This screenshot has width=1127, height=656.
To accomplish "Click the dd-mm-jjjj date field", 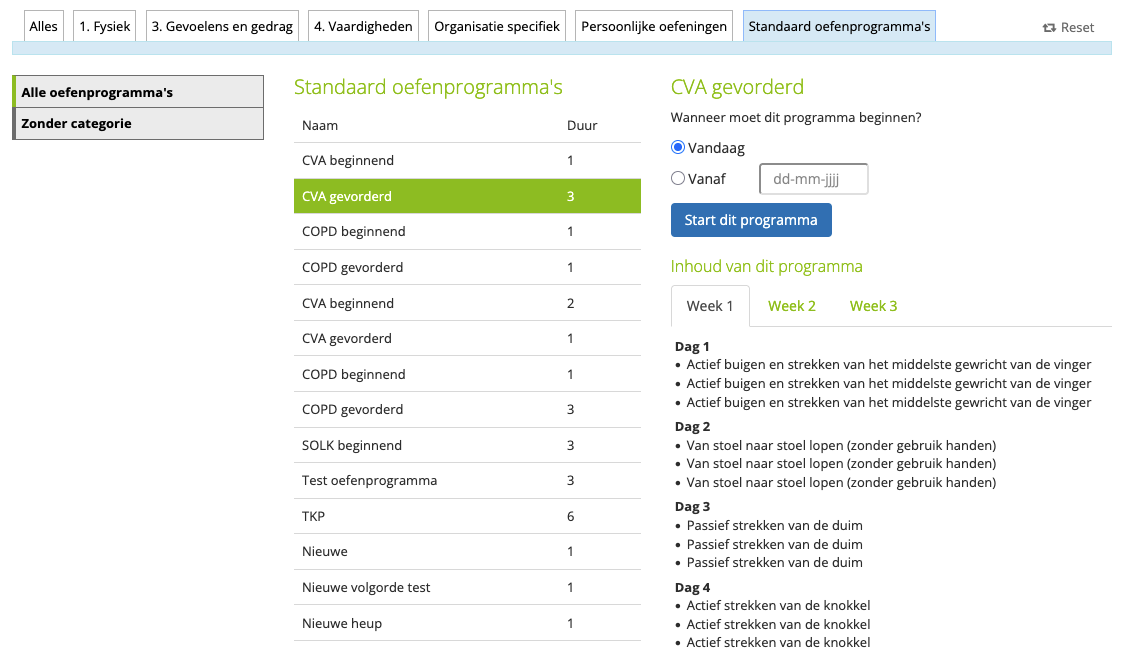I will (813, 179).
